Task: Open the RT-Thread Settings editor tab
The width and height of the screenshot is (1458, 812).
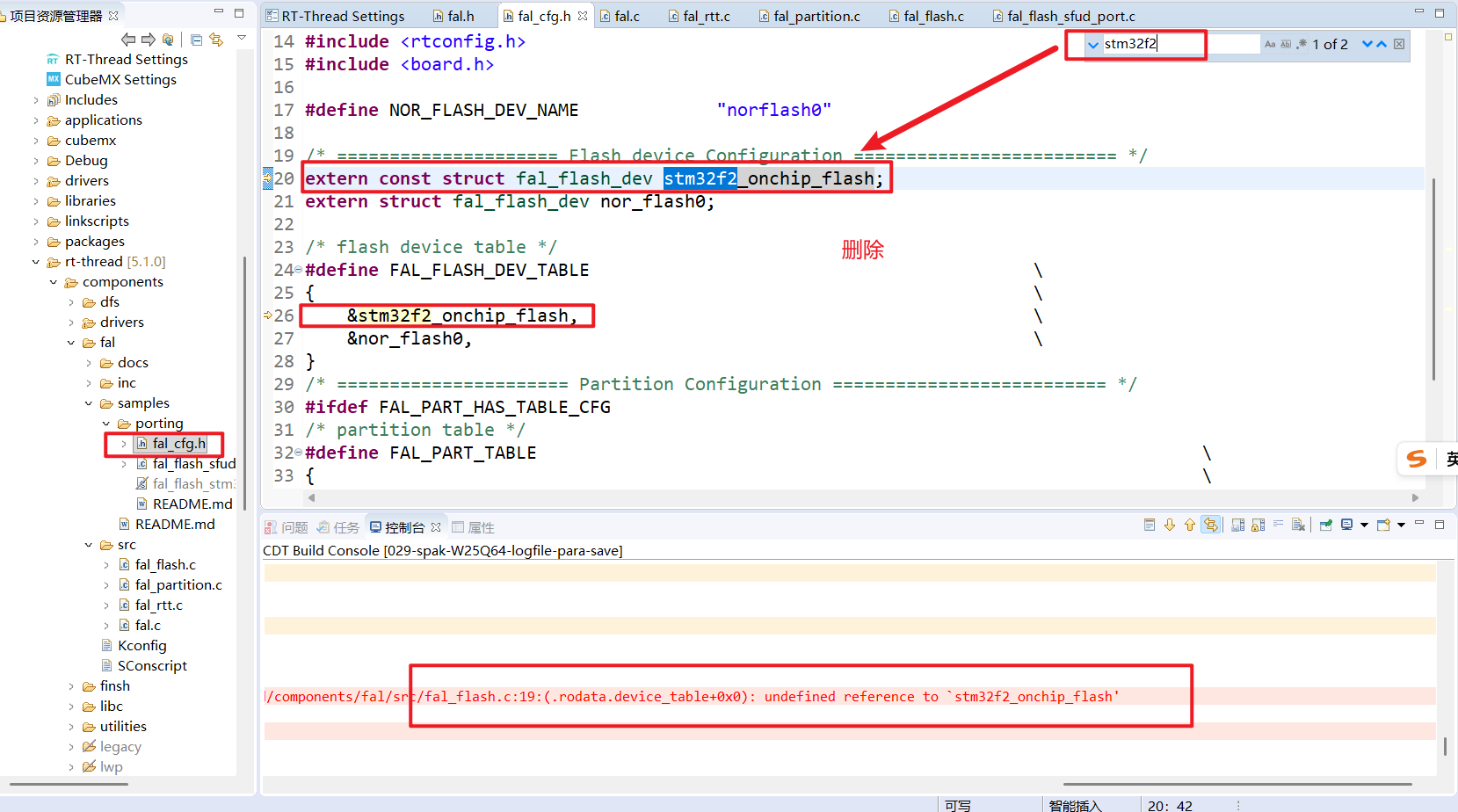Action: 335,16
